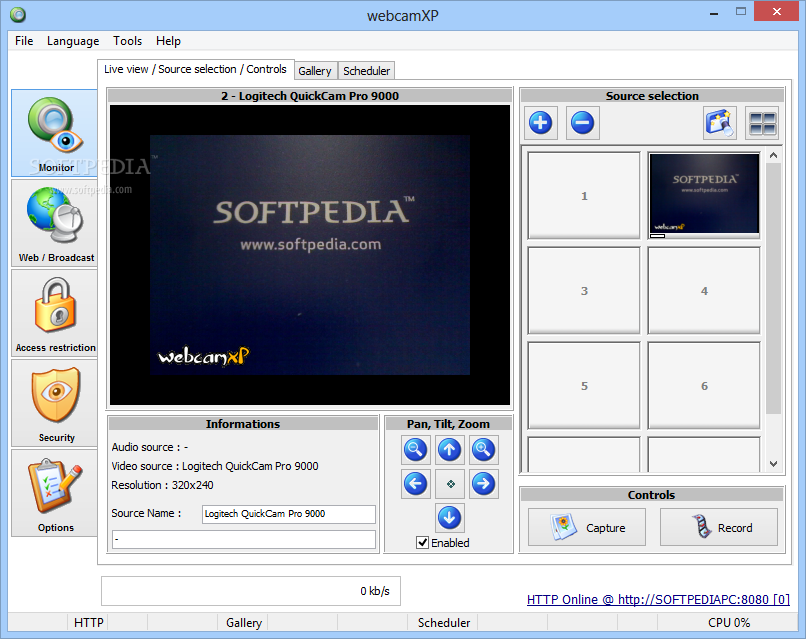This screenshot has width=806, height=639.
Task: Open the source wizard picture icon
Action: pos(720,123)
